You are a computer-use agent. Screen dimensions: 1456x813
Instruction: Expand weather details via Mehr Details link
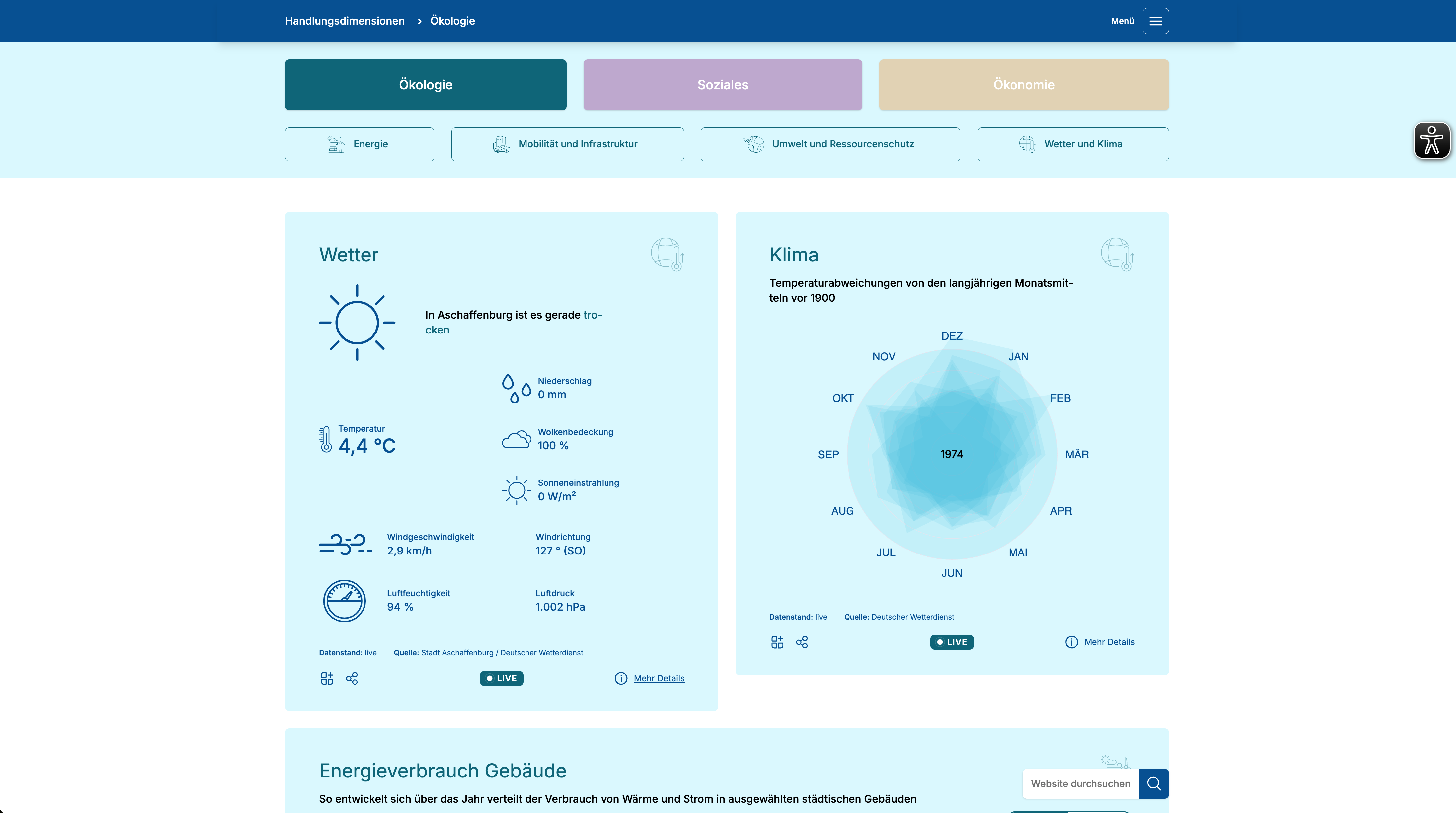(x=659, y=678)
